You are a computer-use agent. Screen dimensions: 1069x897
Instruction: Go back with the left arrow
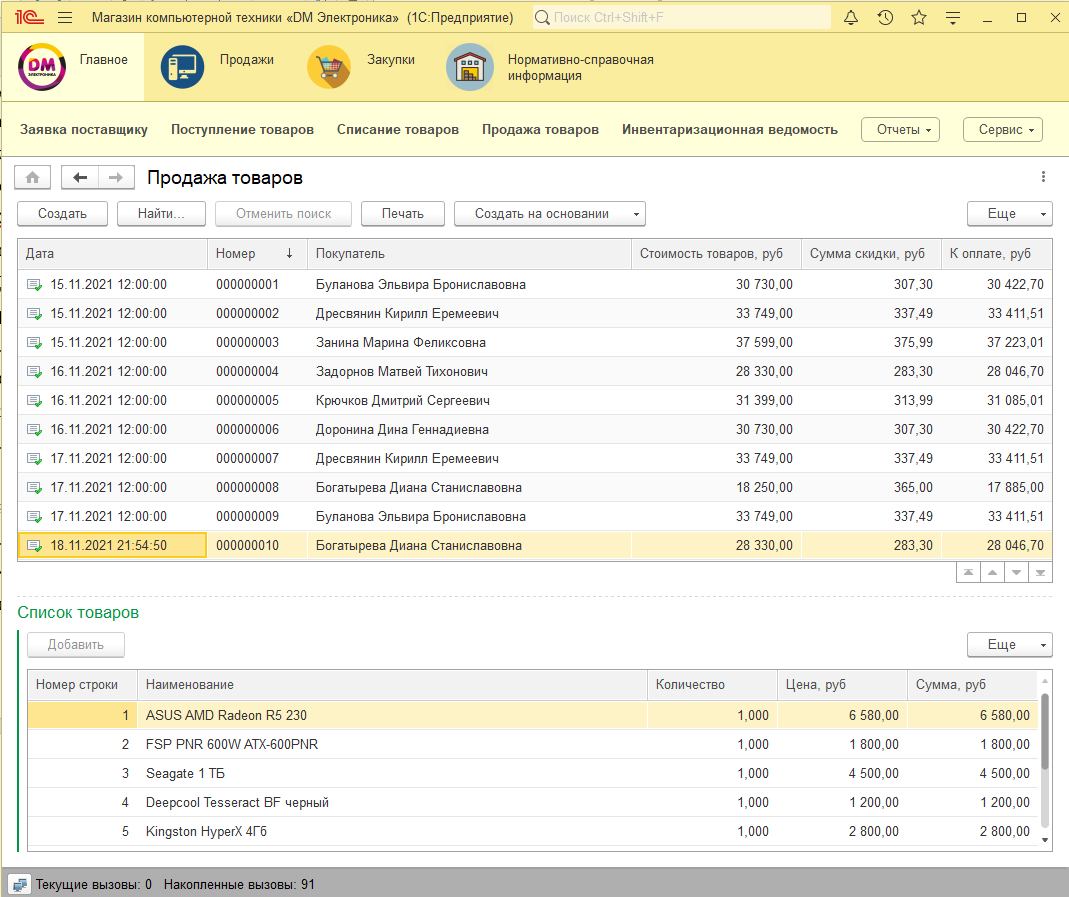(80, 178)
